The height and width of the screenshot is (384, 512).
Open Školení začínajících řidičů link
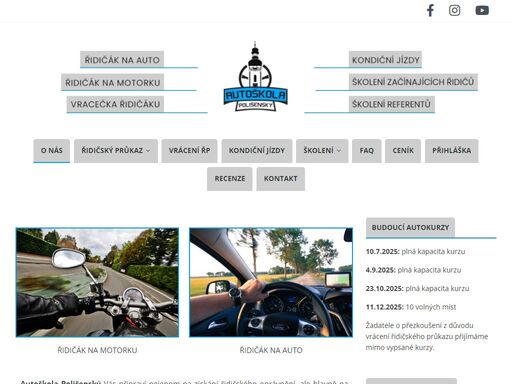pos(413,82)
